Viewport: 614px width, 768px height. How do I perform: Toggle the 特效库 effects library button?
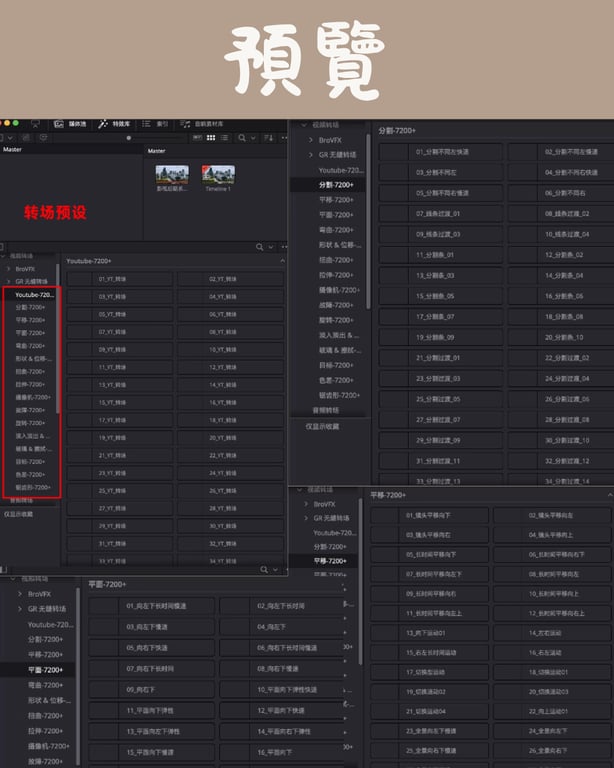(114, 124)
